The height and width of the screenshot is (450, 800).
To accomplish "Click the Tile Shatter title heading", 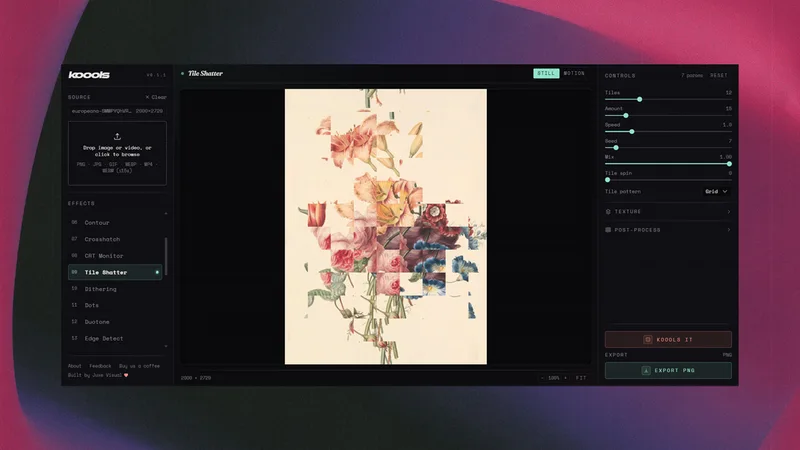I will [205, 73].
